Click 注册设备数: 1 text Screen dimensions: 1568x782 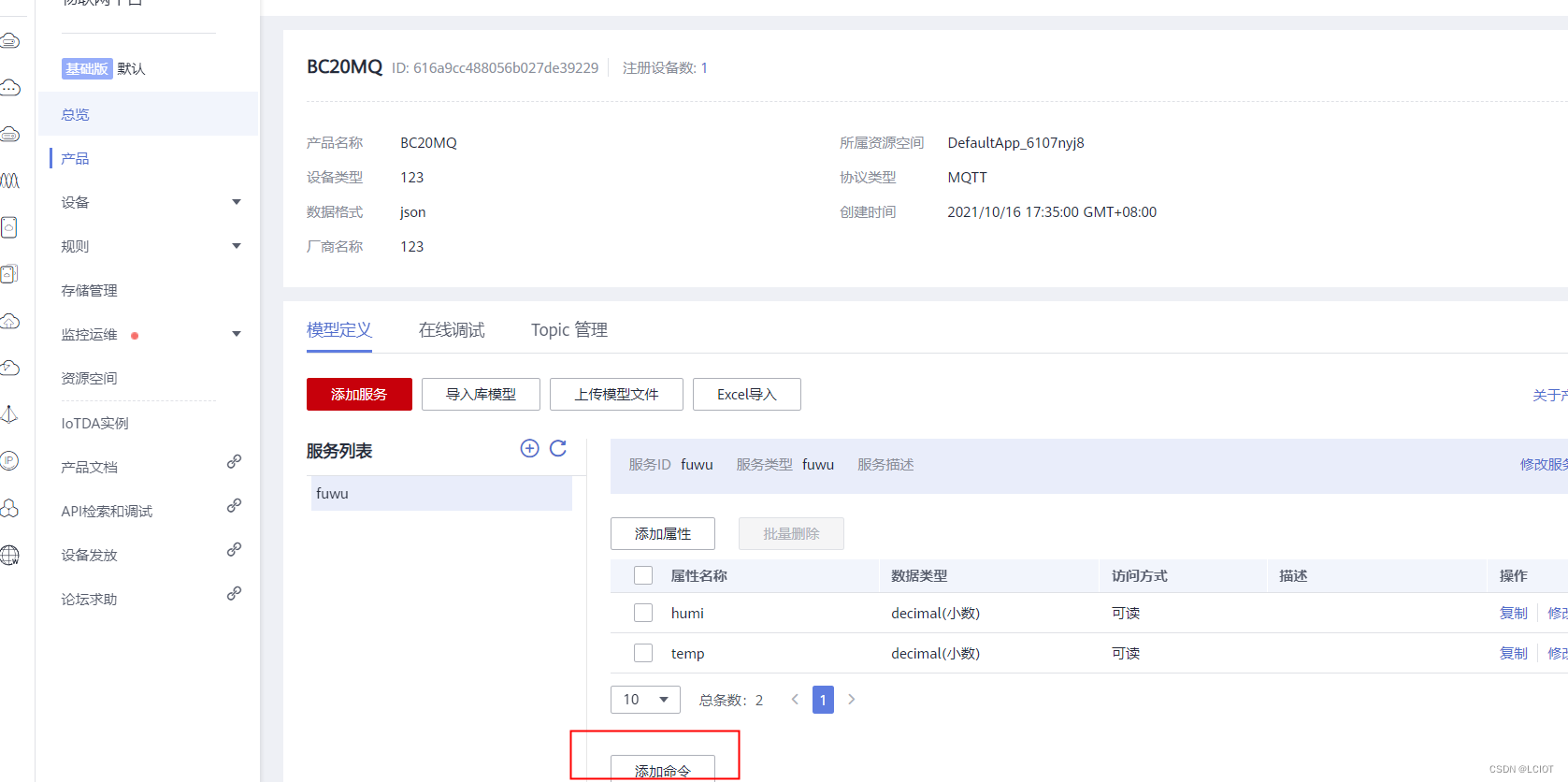666,68
